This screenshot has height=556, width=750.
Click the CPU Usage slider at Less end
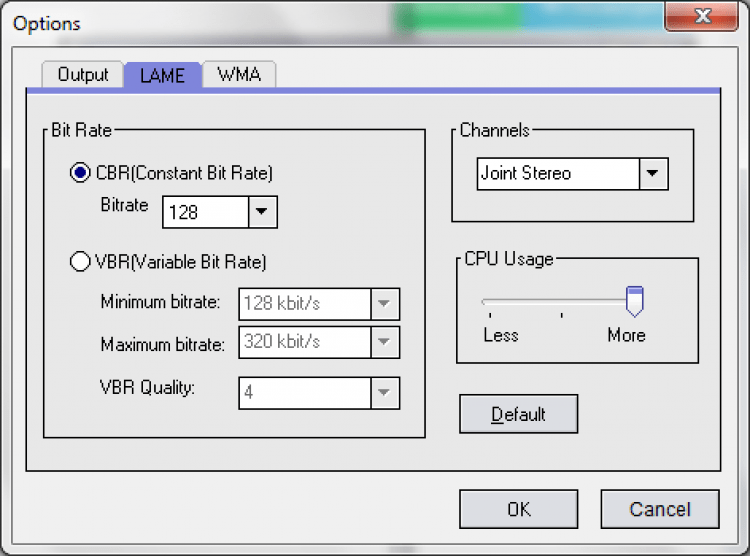pos(485,301)
